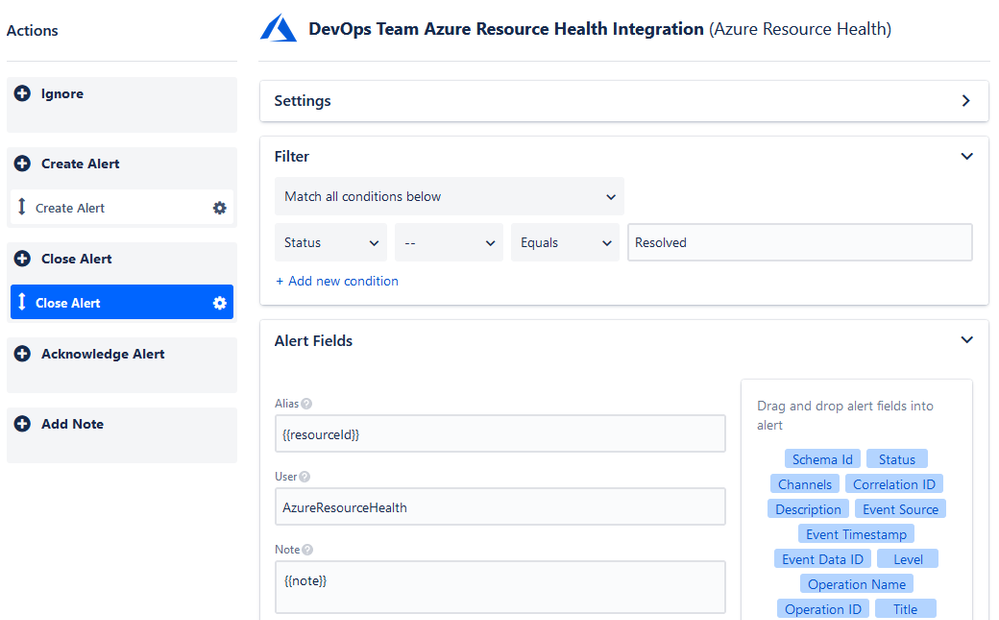This screenshot has width=999, height=620.
Task: Click the Alias input with {{resourceId}}
Action: coord(500,434)
